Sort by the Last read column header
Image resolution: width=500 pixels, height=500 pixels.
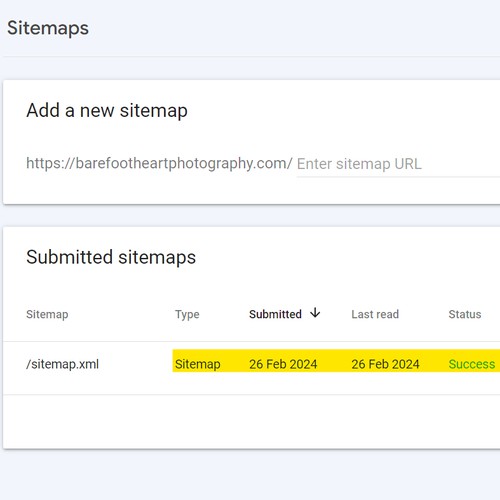[x=375, y=314]
